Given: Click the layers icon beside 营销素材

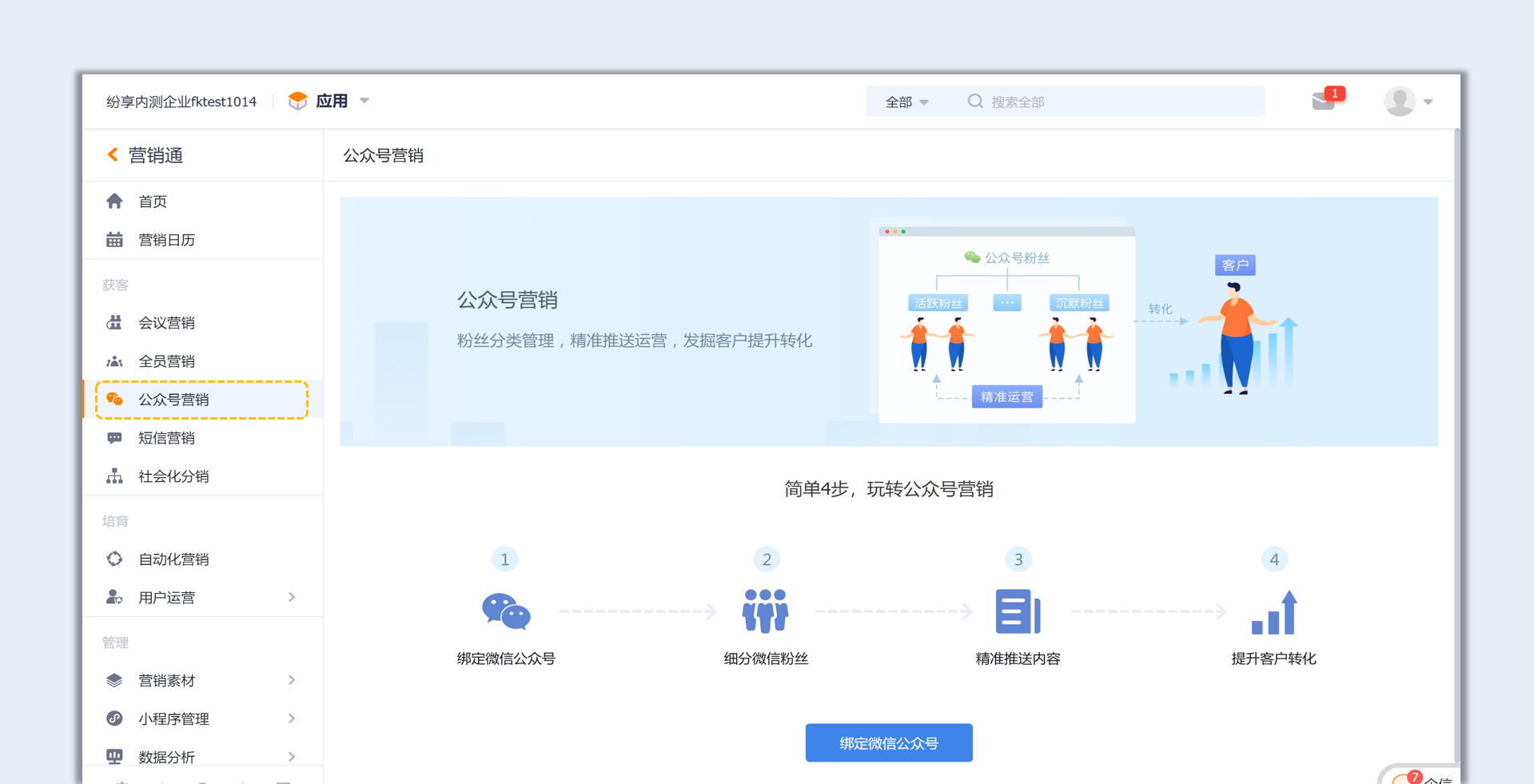Looking at the screenshot, I should 114,680.
